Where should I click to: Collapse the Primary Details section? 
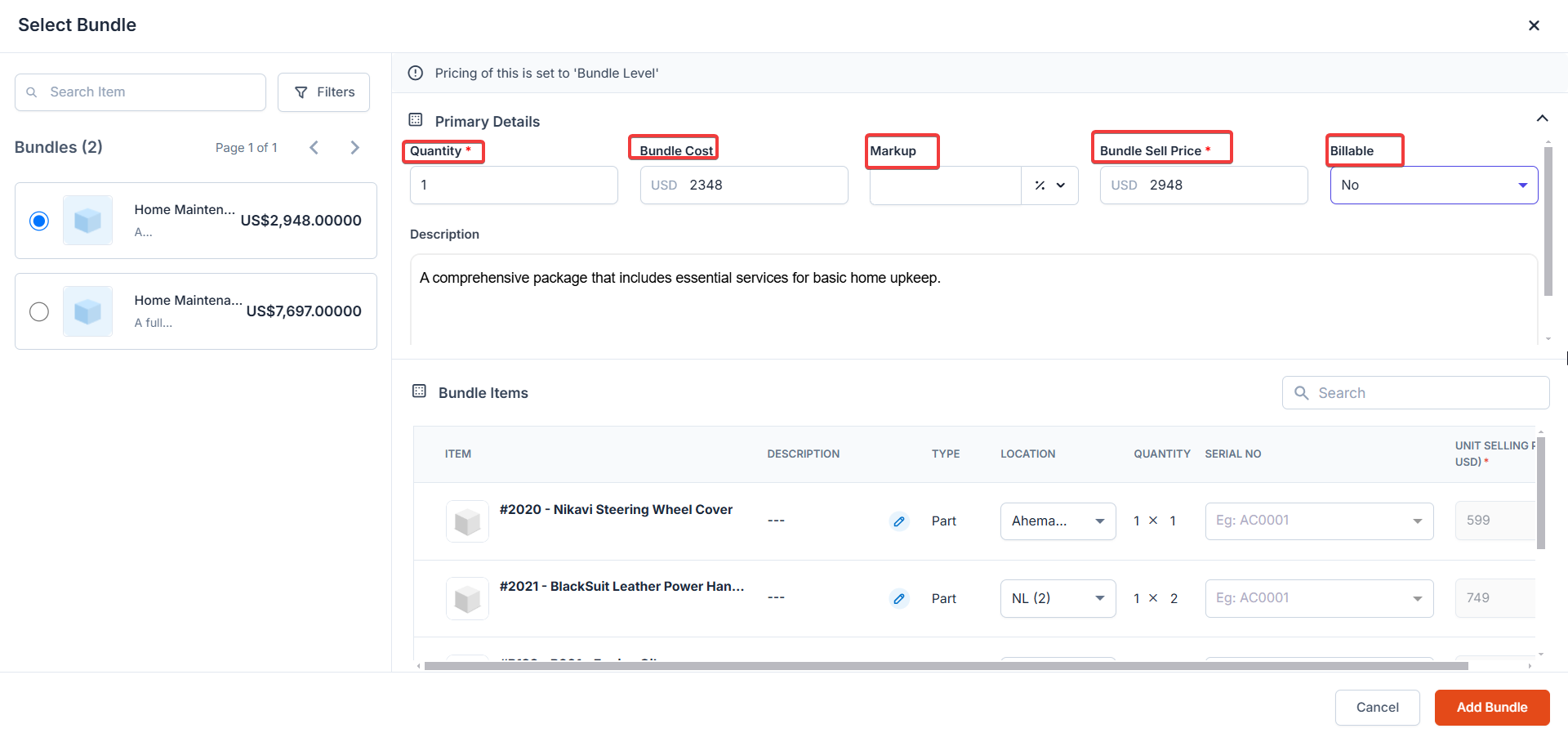1542,118
